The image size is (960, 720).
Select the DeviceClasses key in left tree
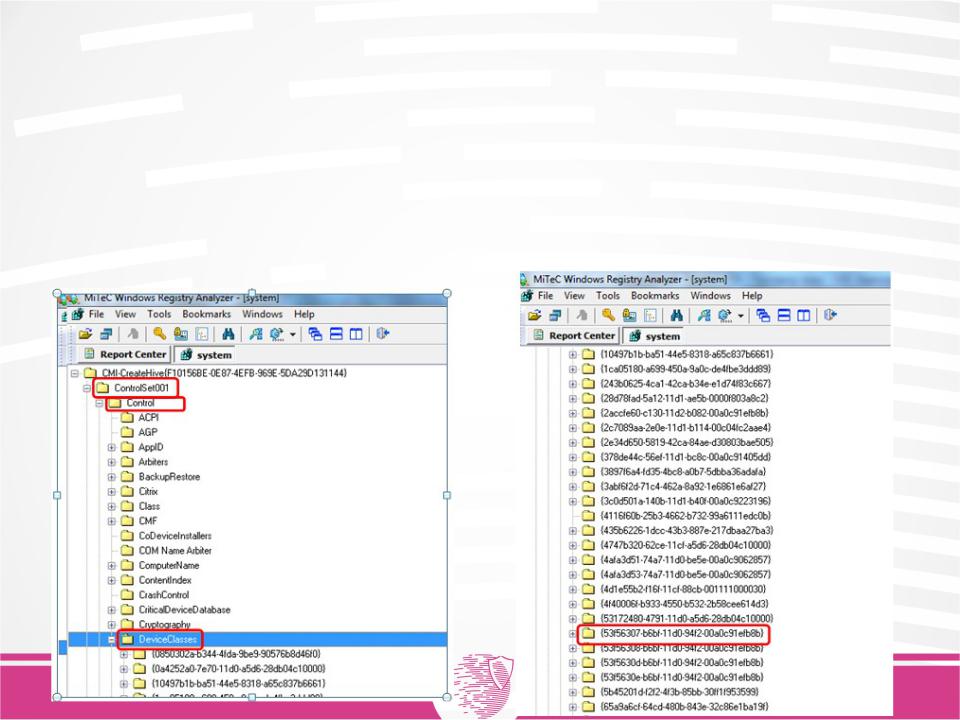click(168, 640)
